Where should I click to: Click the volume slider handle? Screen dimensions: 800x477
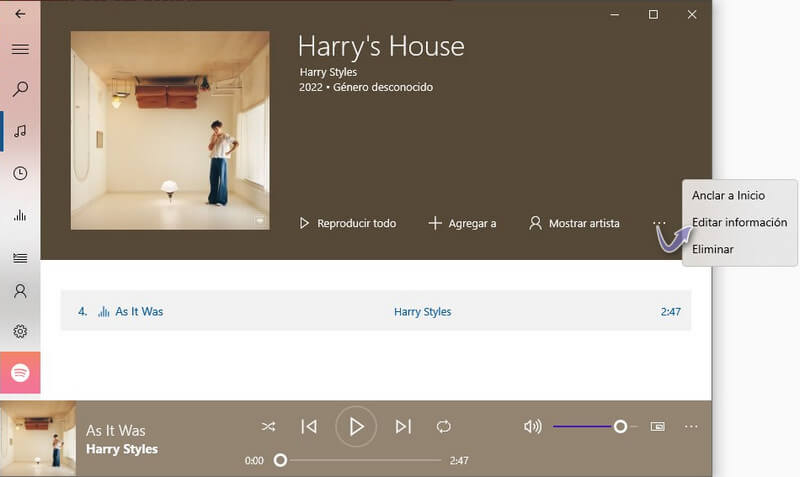(x=620, y=426)
